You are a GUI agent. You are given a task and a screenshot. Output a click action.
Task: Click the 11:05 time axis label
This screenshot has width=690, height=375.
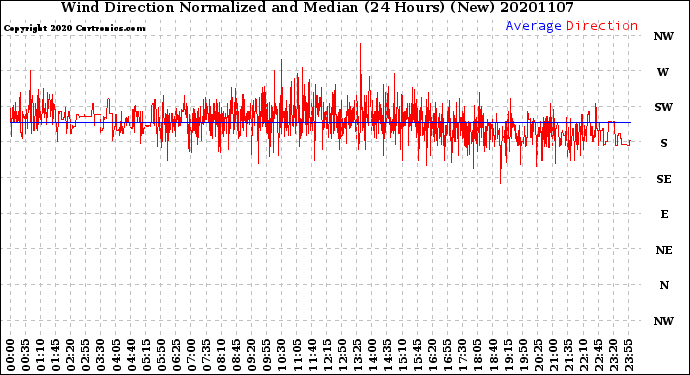[297, 355]
